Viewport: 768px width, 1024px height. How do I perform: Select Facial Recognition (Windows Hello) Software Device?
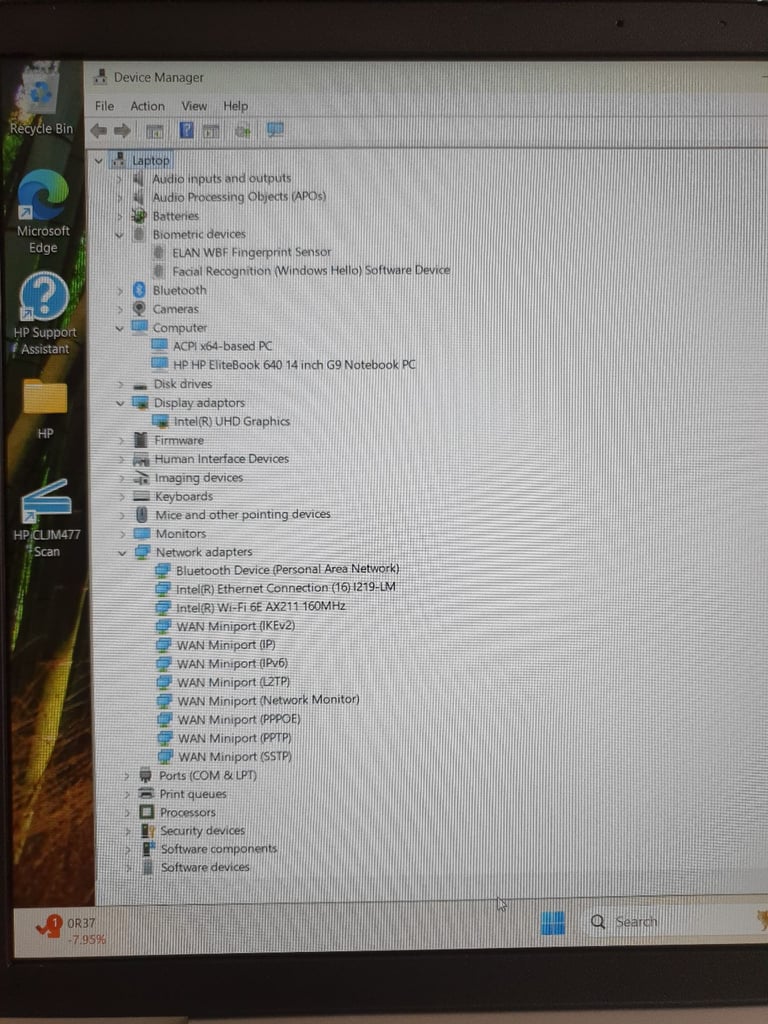click(311, 270)
